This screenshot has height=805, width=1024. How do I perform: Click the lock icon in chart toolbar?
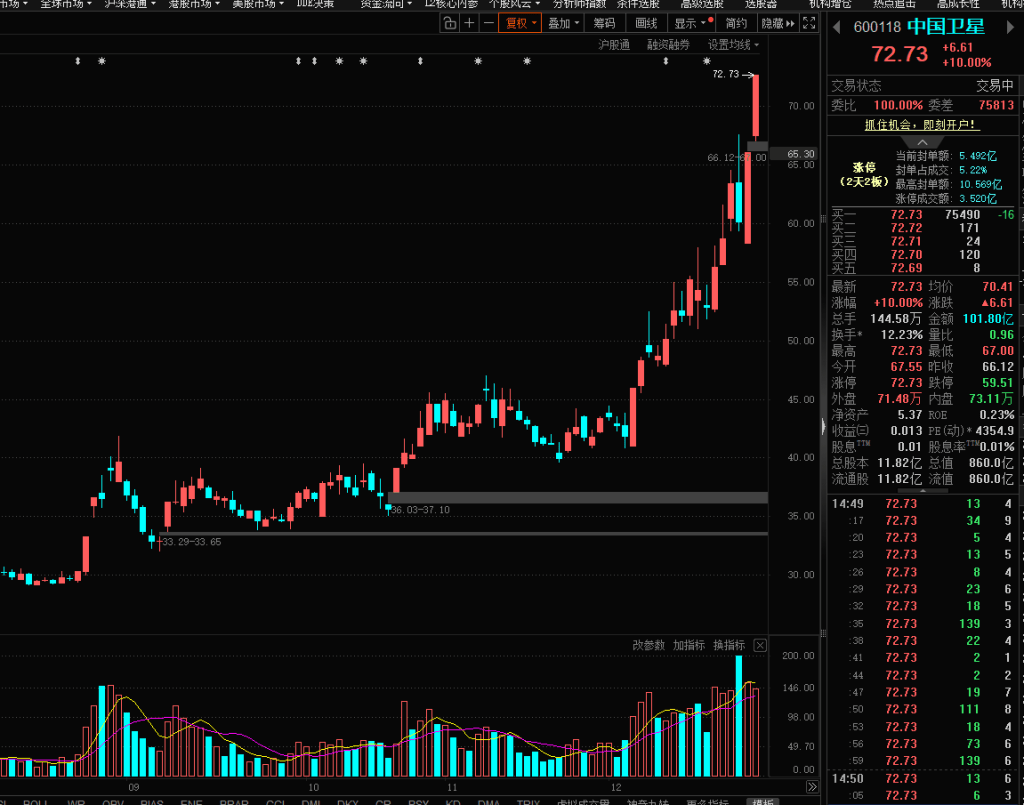click(x=450, y=24)
